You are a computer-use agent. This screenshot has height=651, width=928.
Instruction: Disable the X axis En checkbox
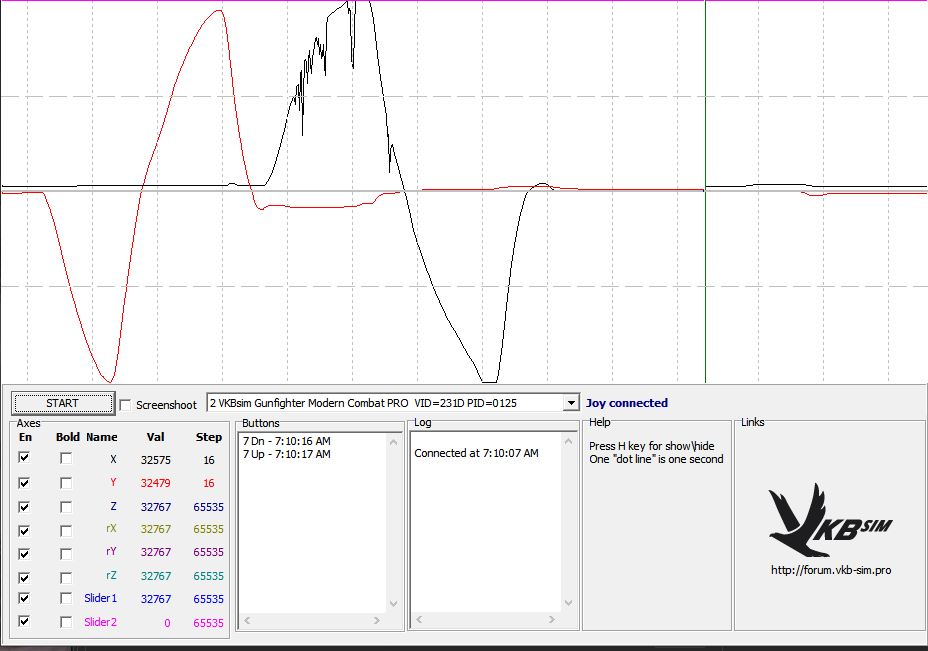pos(24,458)
